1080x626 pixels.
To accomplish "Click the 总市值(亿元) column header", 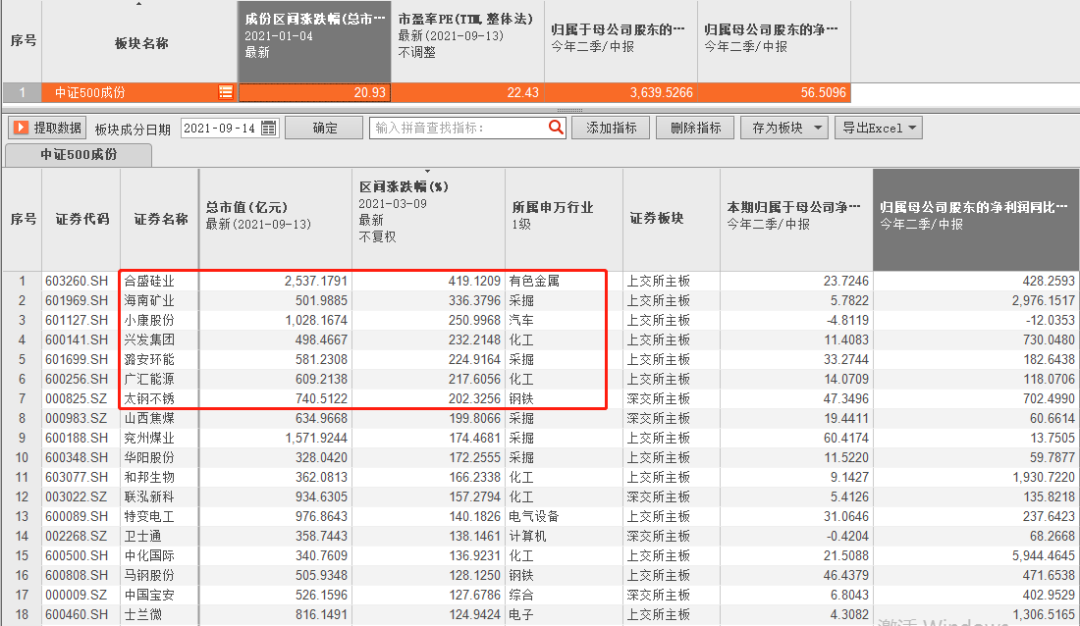I will 276,220.
